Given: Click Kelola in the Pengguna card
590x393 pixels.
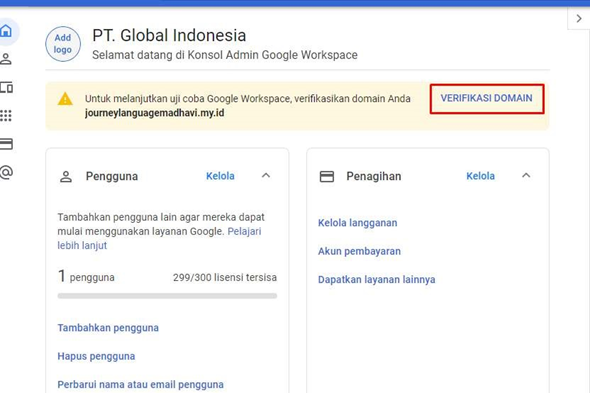Looking at the screenshot, I should click(220, 176).
